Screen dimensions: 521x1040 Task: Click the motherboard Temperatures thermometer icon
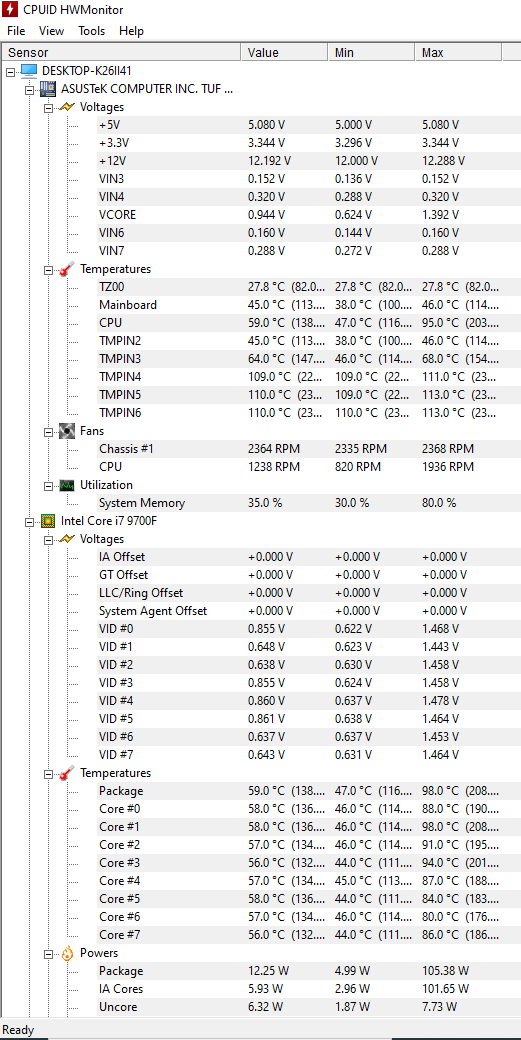67,269
